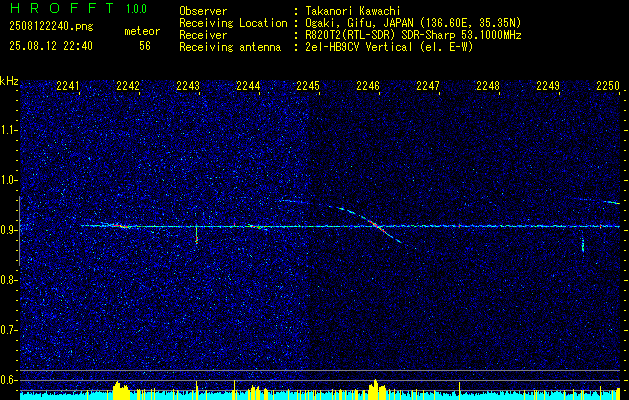Viewport: 629px width, 400px height.
Task: Click the 0.8 kHz frequency label
Action: point(8,280)
